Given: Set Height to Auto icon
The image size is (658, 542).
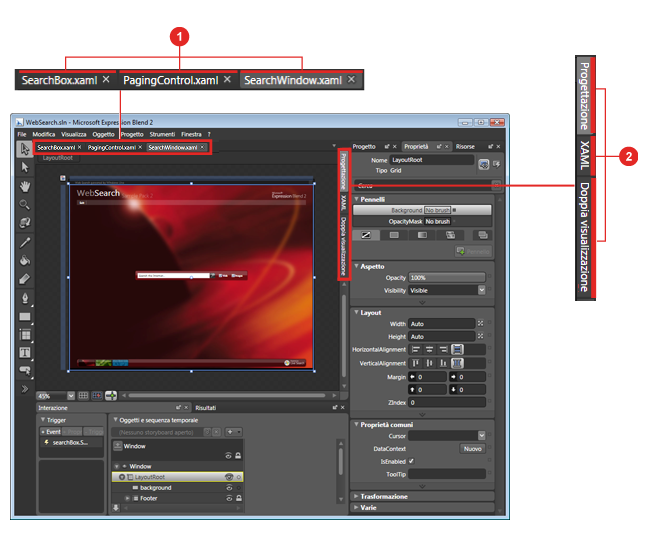Looking at the screenshot, I should point(480,336).
